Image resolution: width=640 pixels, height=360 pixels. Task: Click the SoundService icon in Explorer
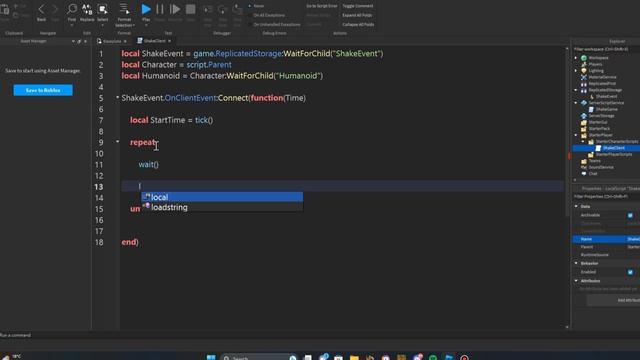pyautogui.click(x=584, y=167)
